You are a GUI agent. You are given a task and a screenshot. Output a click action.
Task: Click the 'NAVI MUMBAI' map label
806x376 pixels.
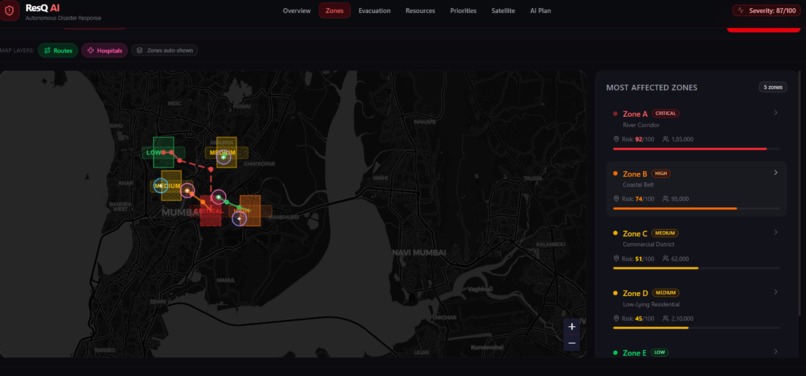[x=419, y=253]
